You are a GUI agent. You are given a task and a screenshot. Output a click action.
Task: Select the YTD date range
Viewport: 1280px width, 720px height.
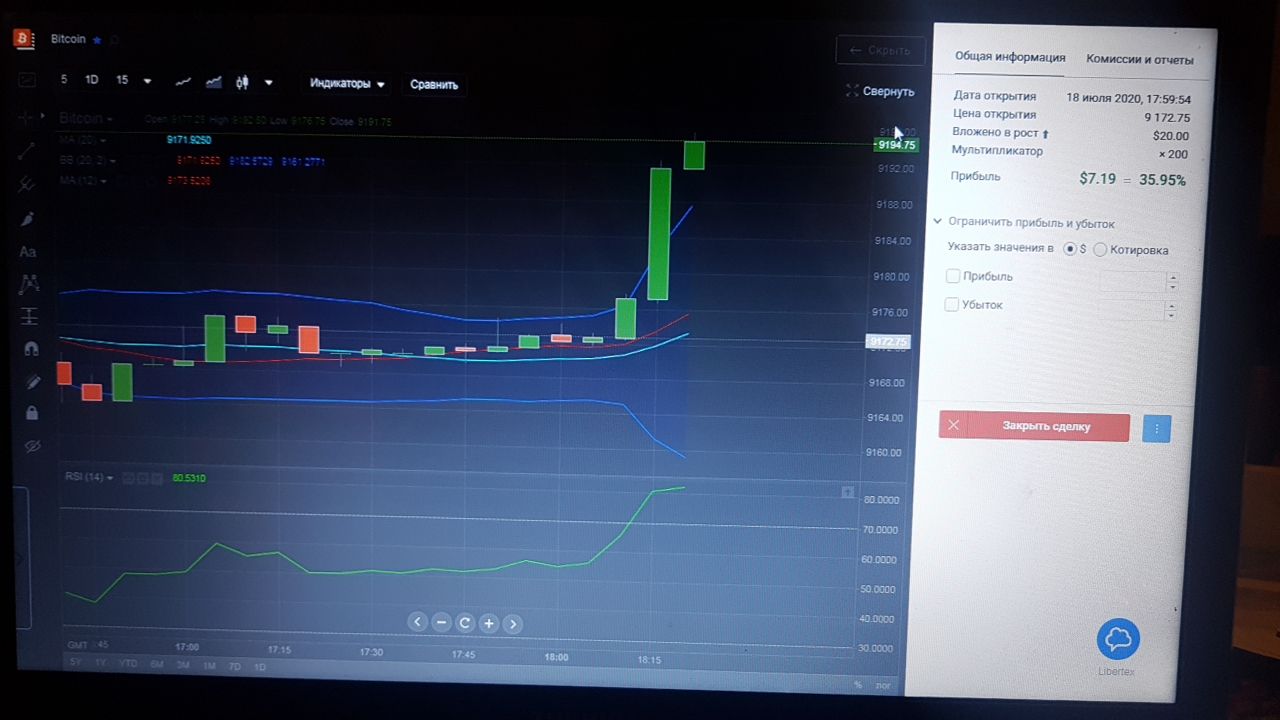click(128, 663)
